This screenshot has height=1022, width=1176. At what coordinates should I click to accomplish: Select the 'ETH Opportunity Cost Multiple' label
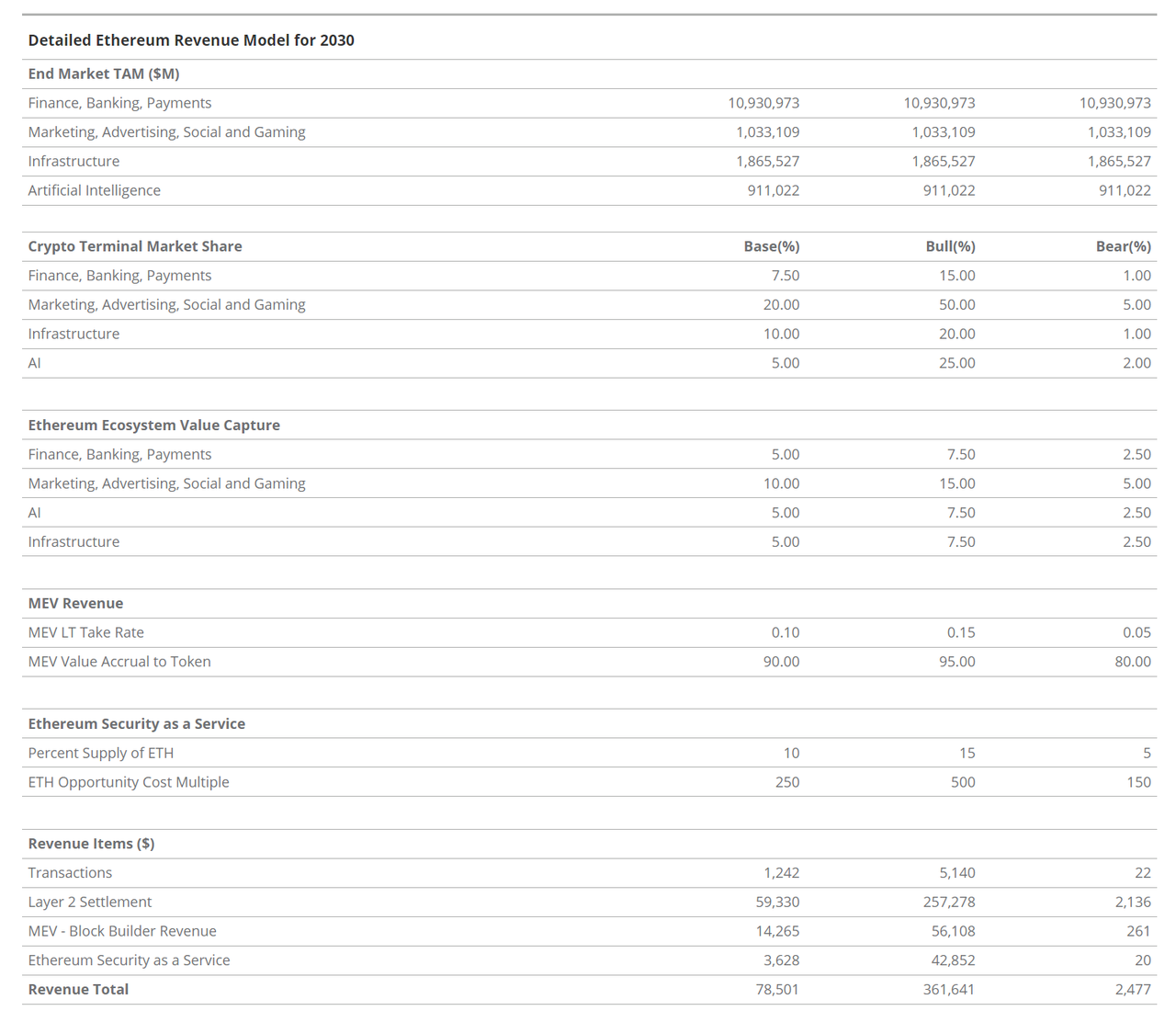(129, 782)
